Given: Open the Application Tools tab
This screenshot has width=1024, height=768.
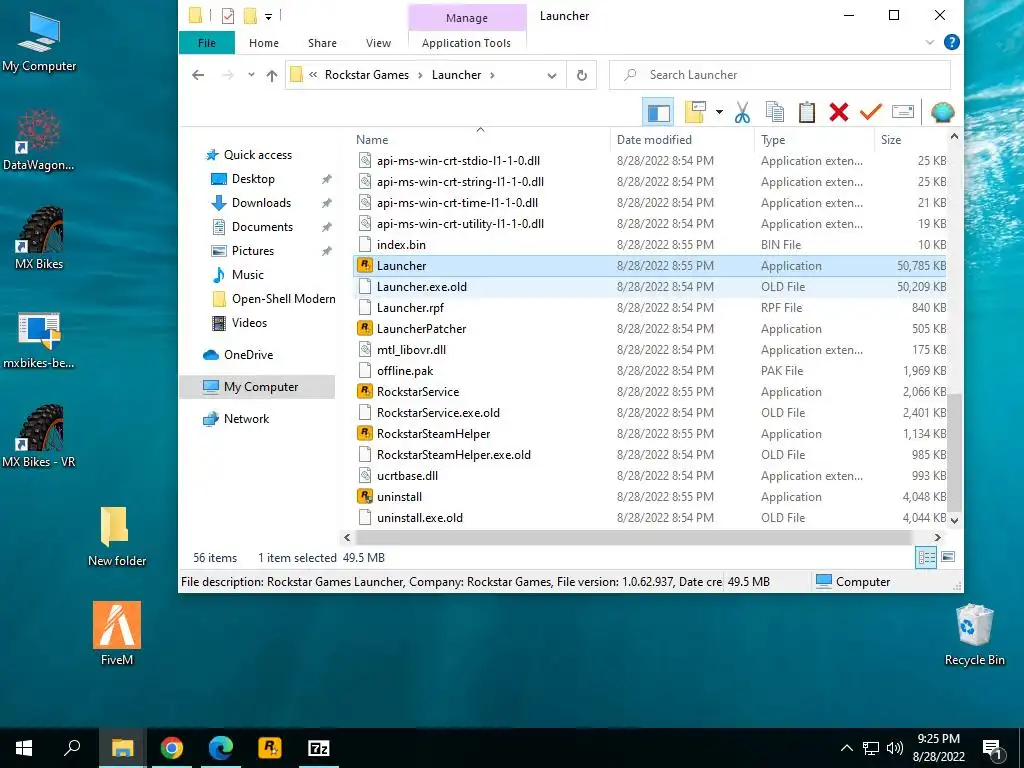Looking at the screenshot, I should click(466, 43).
